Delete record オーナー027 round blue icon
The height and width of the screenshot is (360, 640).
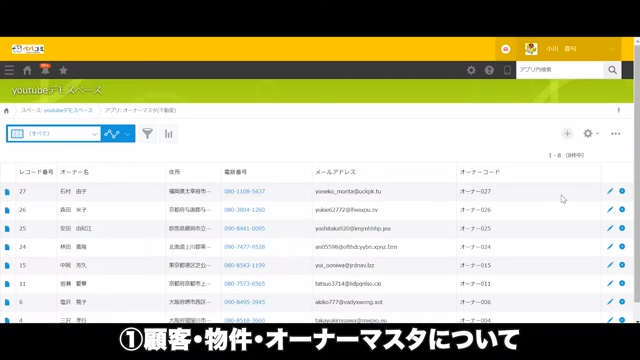[x=622, y=191]
